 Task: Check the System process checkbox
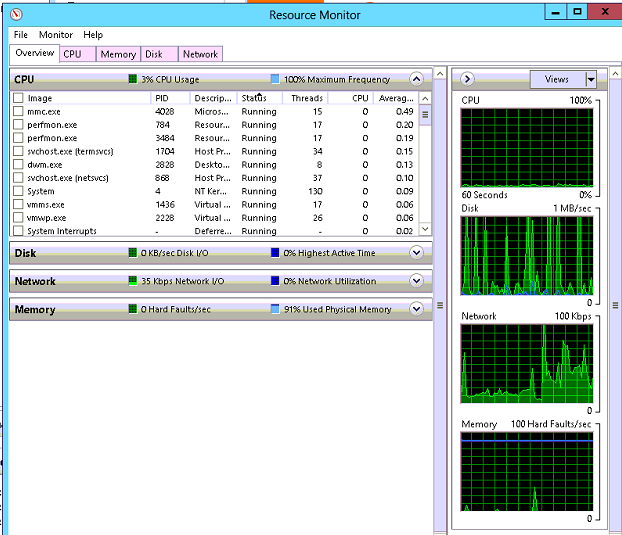click(x=18, y=191)
